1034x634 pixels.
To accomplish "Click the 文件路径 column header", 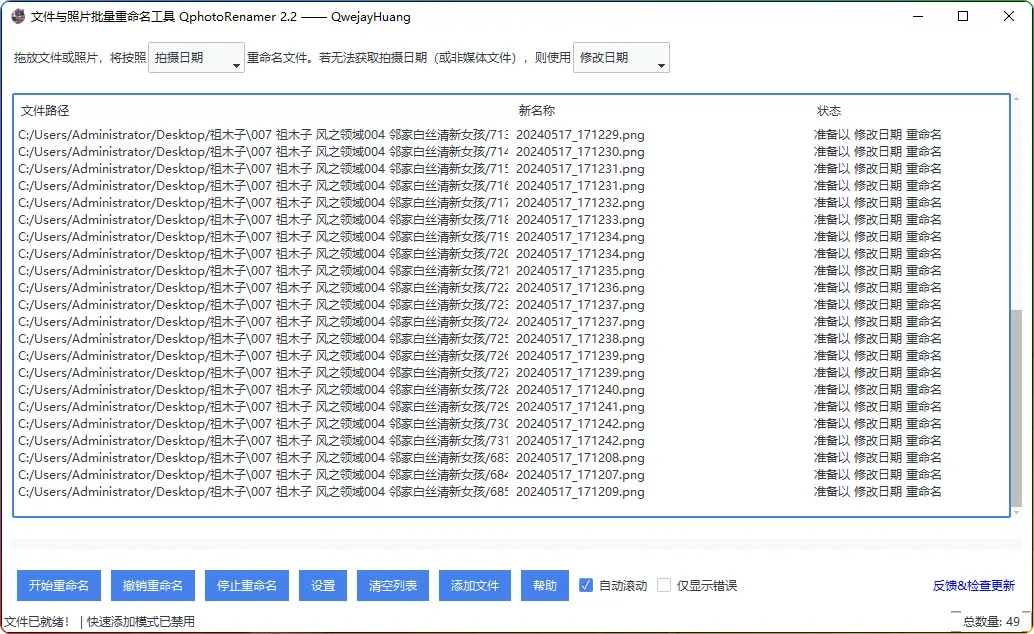I will coord(45,110).
